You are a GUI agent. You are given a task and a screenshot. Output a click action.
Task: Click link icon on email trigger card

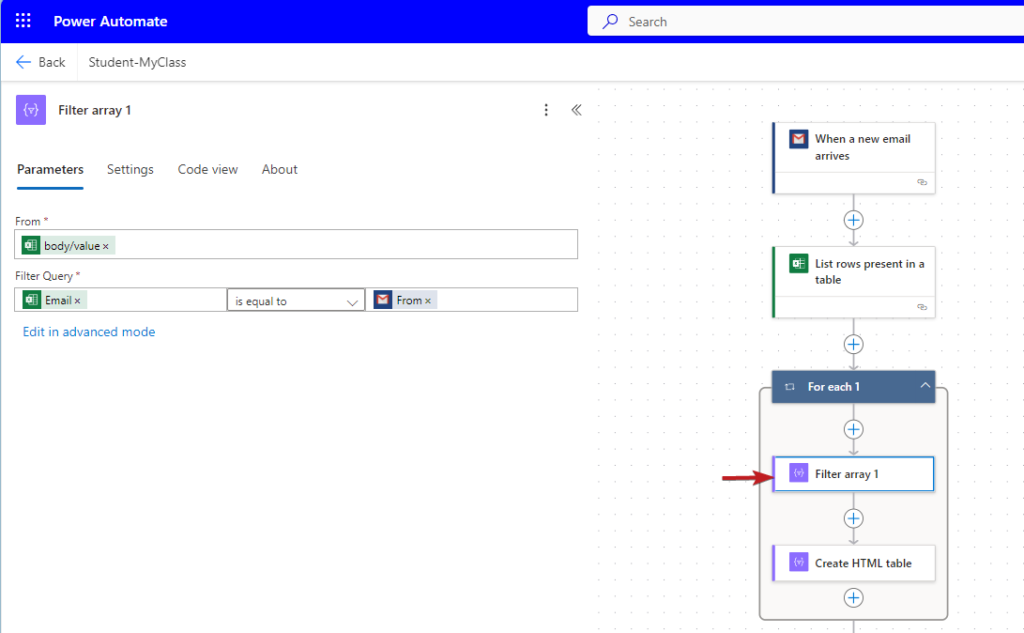coord(921,182)
